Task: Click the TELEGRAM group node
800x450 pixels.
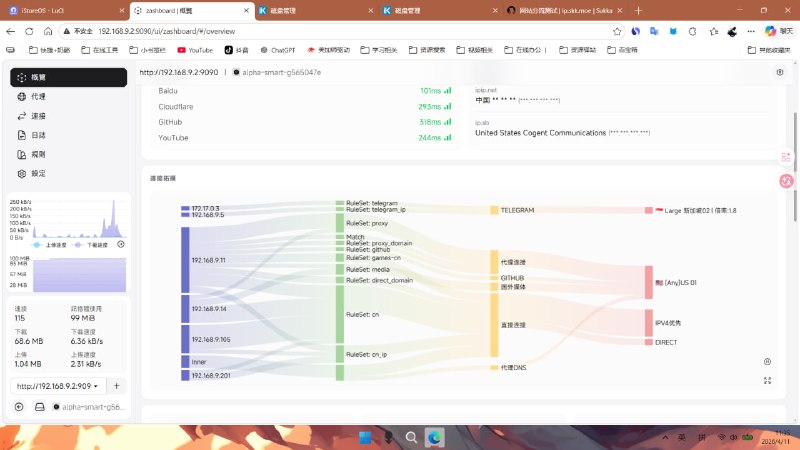Action: (494, 210)
